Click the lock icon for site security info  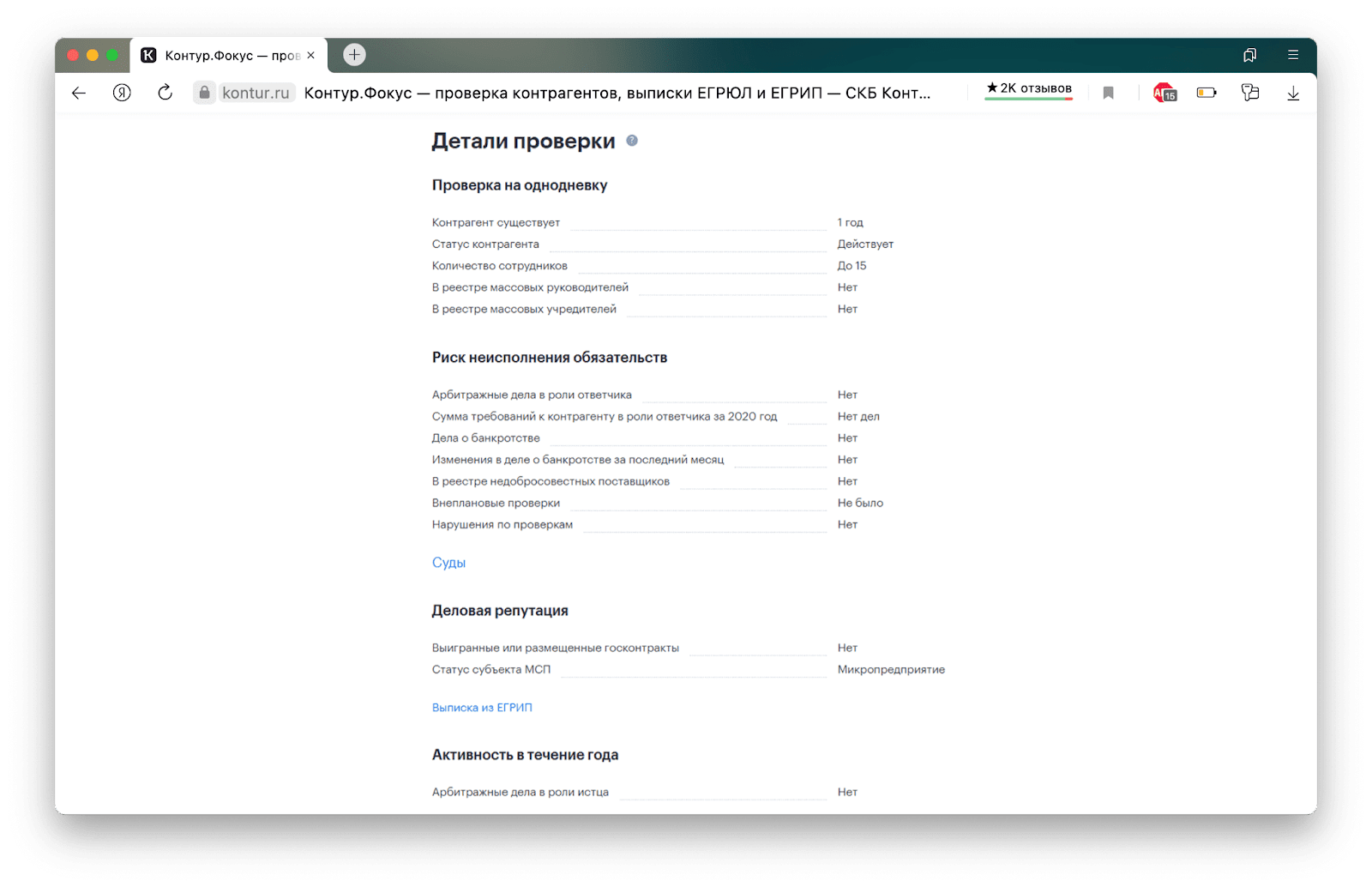(204, 93)
